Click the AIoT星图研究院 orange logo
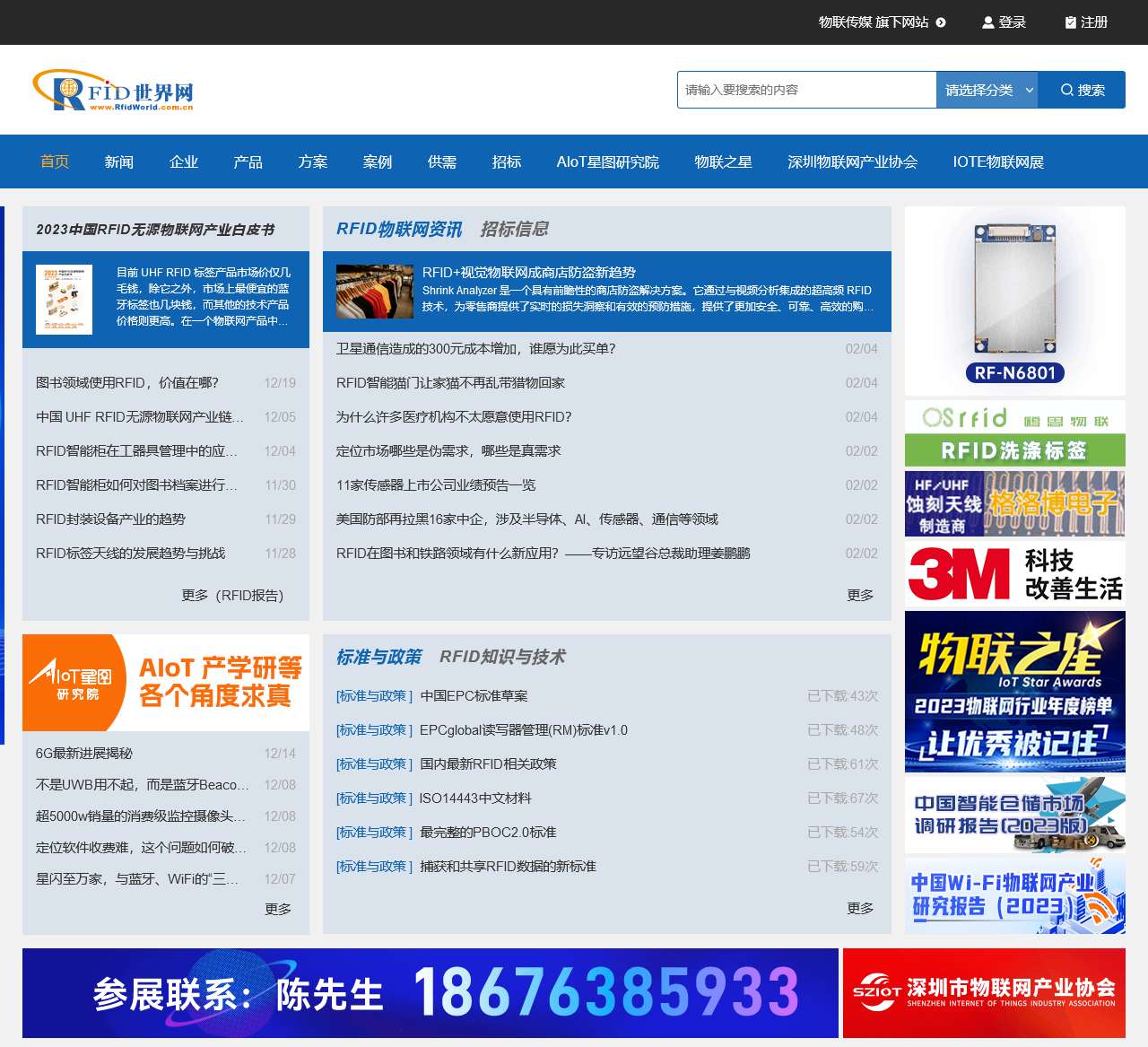The width and height of the screenshot is (1148, 1047). 67,680
